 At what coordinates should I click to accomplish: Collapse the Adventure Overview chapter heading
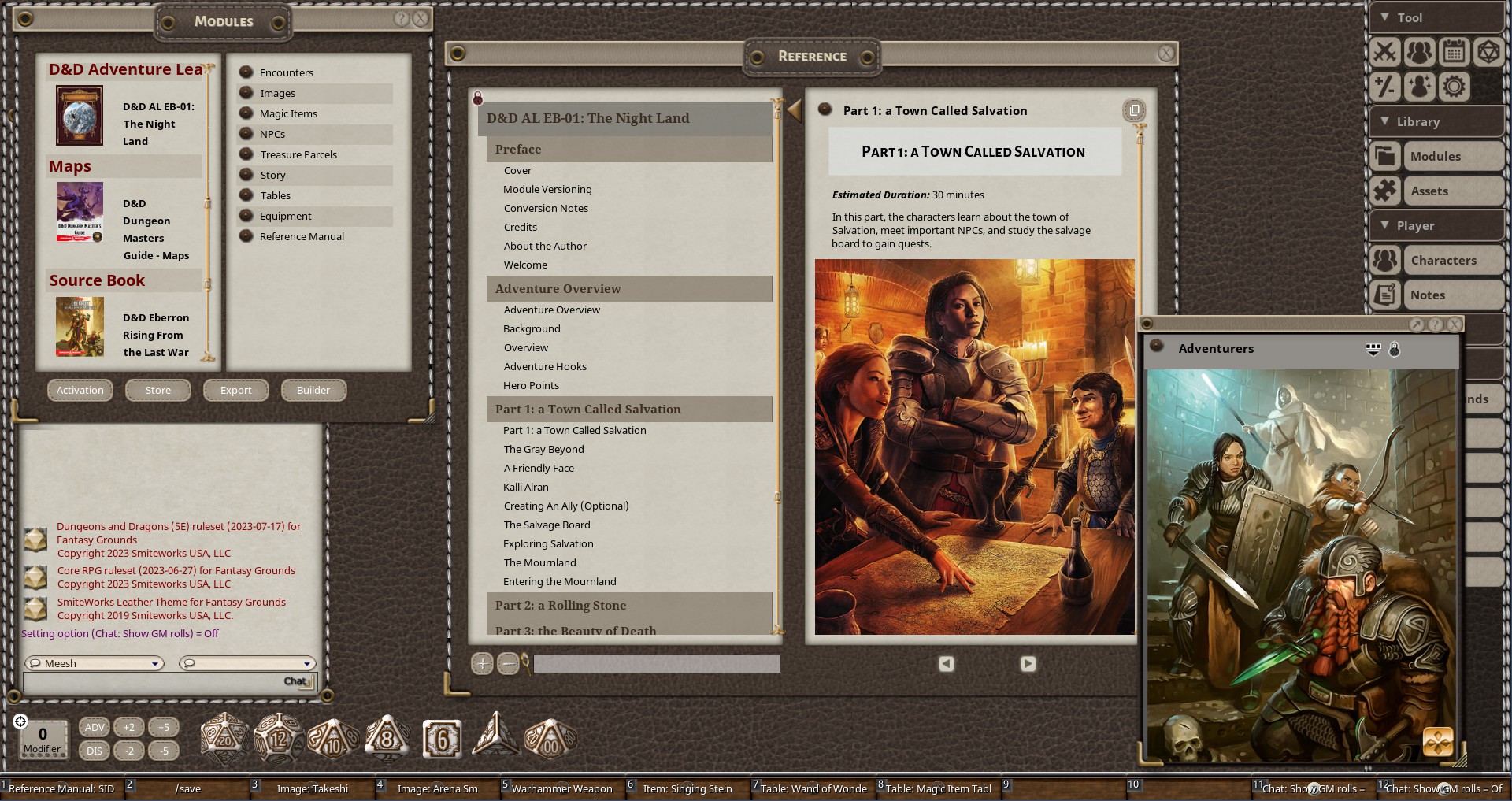(x=629, y=289)
